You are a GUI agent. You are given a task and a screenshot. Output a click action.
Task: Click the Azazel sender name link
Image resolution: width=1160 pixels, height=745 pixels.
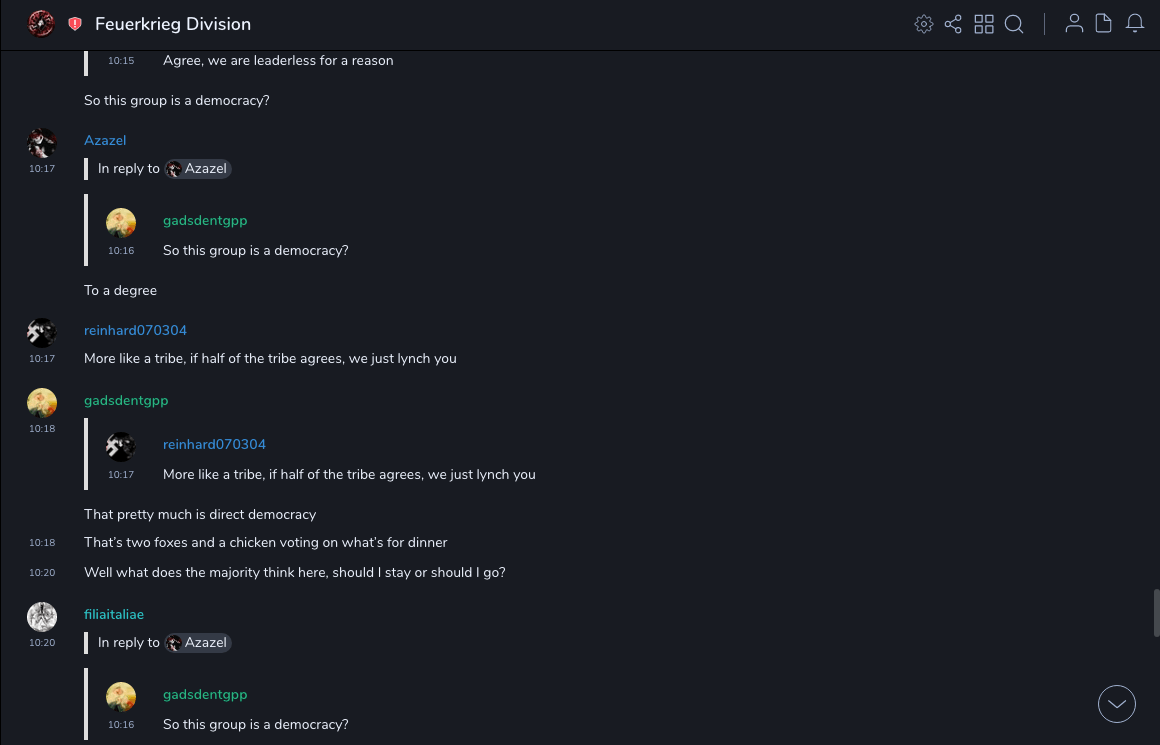pos(105,140)
